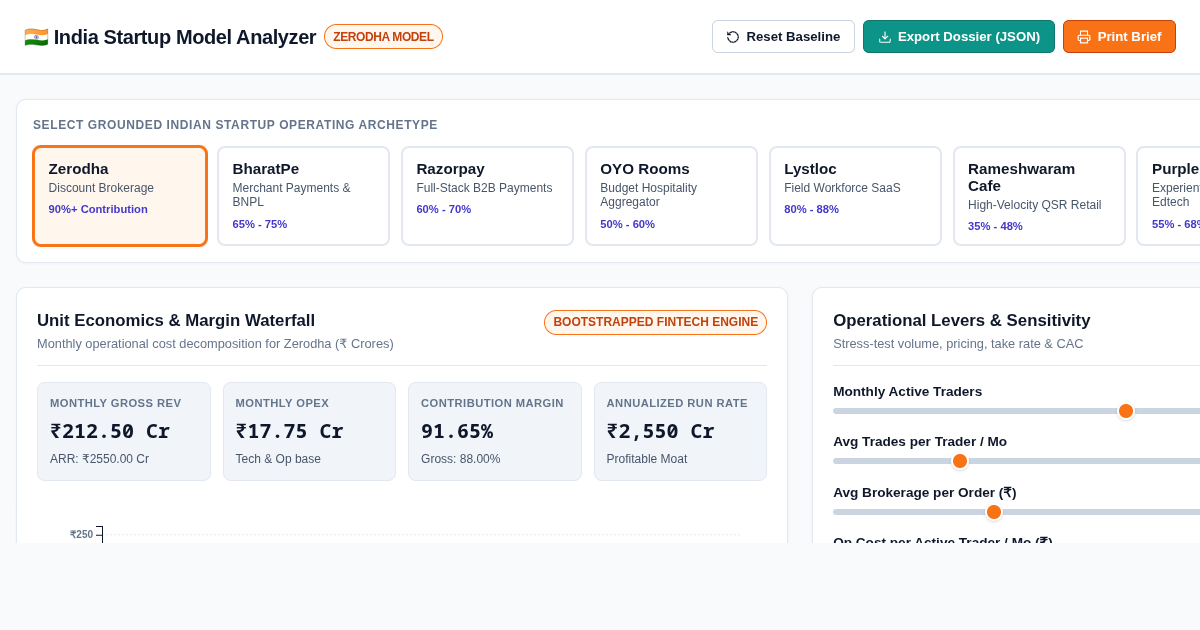This screenshot has width=1200, height=630.
Task: Click the Monthly Opex stat card
Action: tap(309, 432)
